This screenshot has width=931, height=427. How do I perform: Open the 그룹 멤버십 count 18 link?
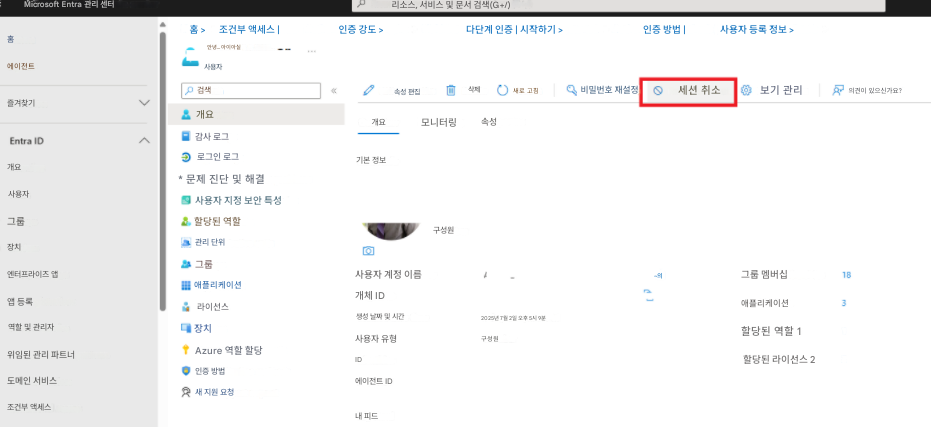click(x=847, y=275)
